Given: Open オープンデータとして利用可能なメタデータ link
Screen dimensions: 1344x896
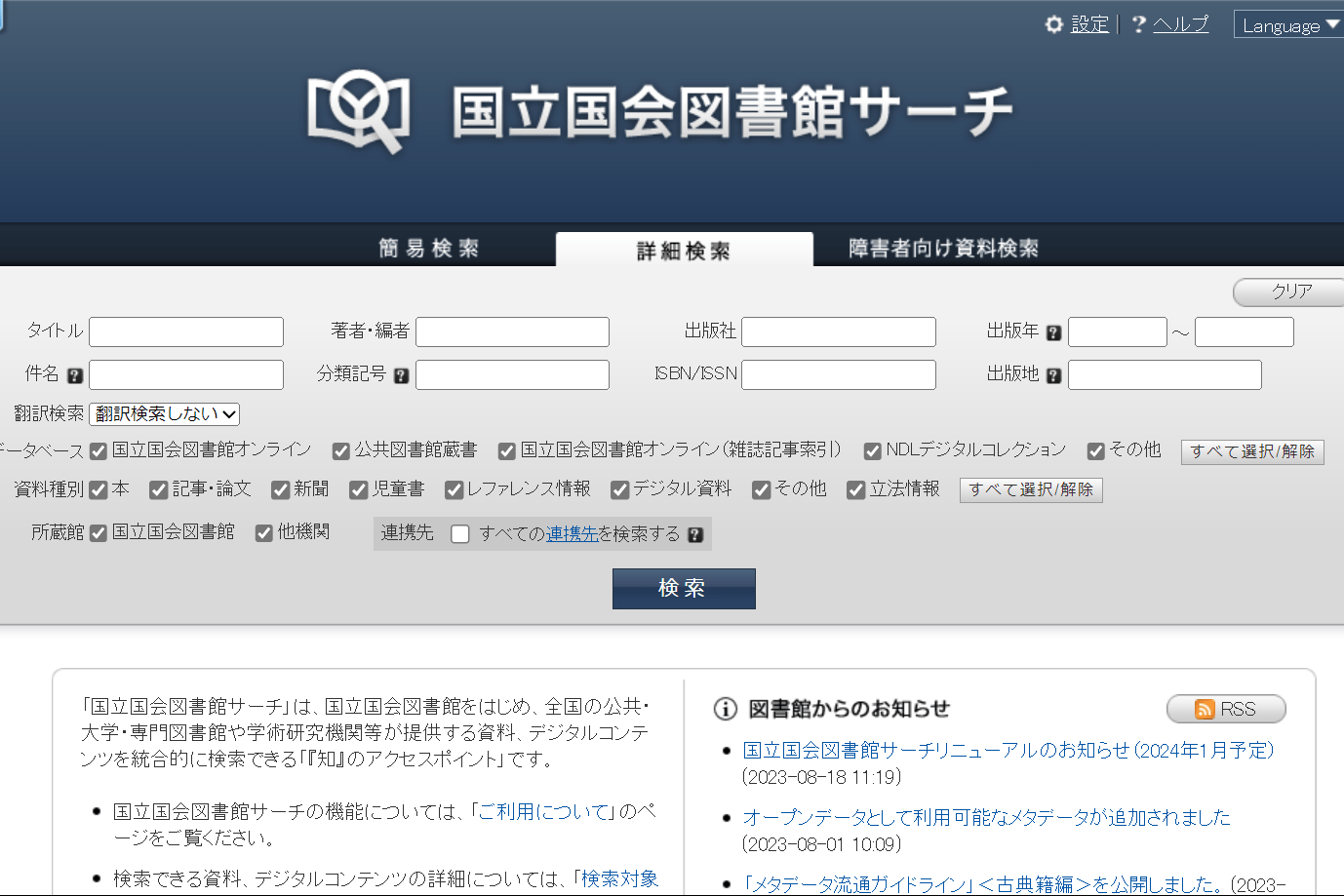Looking at the screenshot, I should click(x=986, y=818).
